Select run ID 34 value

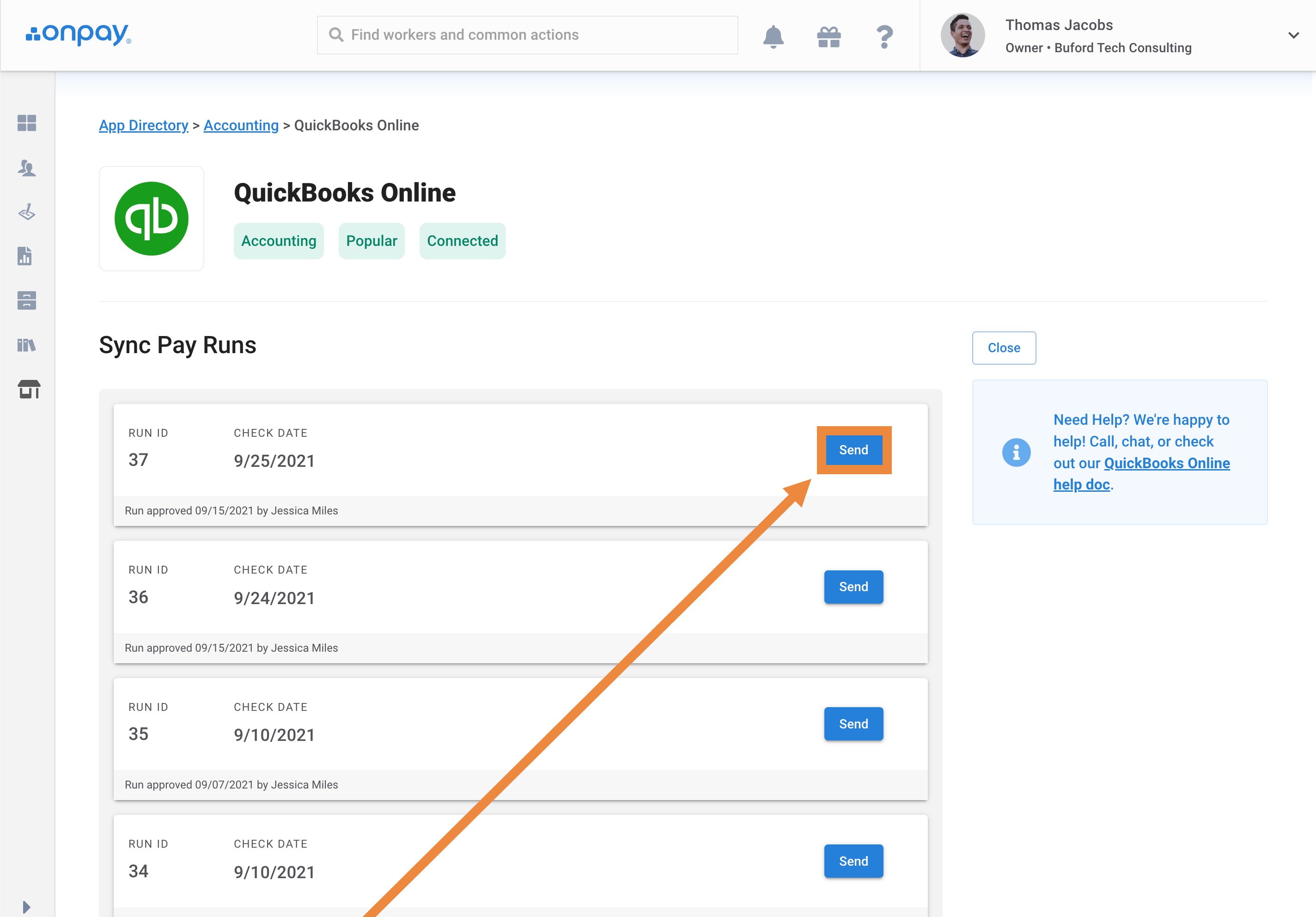click(138, 870)
